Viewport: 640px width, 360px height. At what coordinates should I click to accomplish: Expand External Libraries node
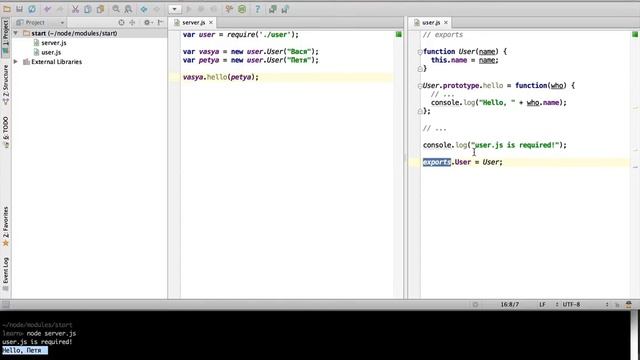pyautogui.click(x=16, y=62)
